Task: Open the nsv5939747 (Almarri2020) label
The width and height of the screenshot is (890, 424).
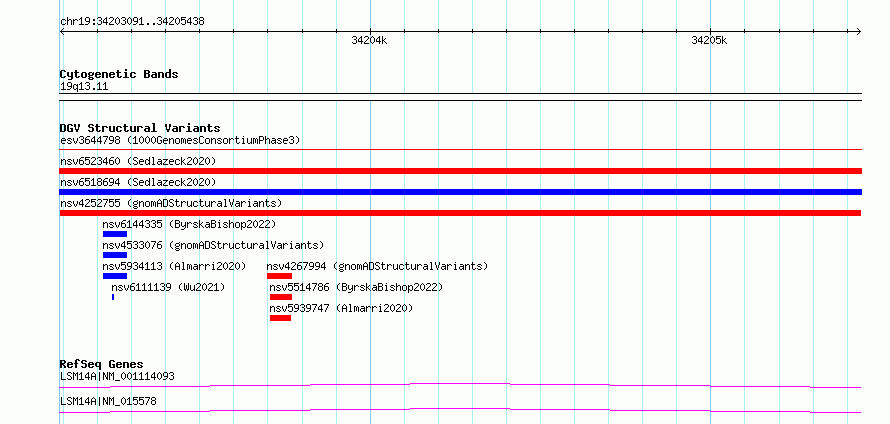Action: [341, 308]
